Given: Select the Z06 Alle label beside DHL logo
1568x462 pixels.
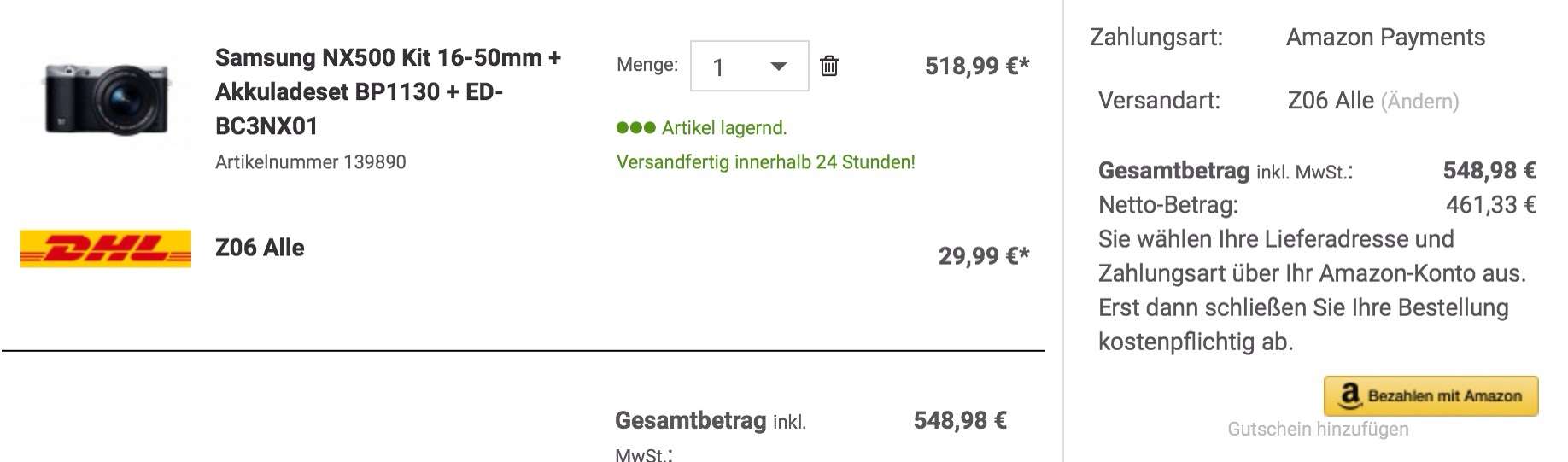Looking at the screenshot, I should [260, 248].
